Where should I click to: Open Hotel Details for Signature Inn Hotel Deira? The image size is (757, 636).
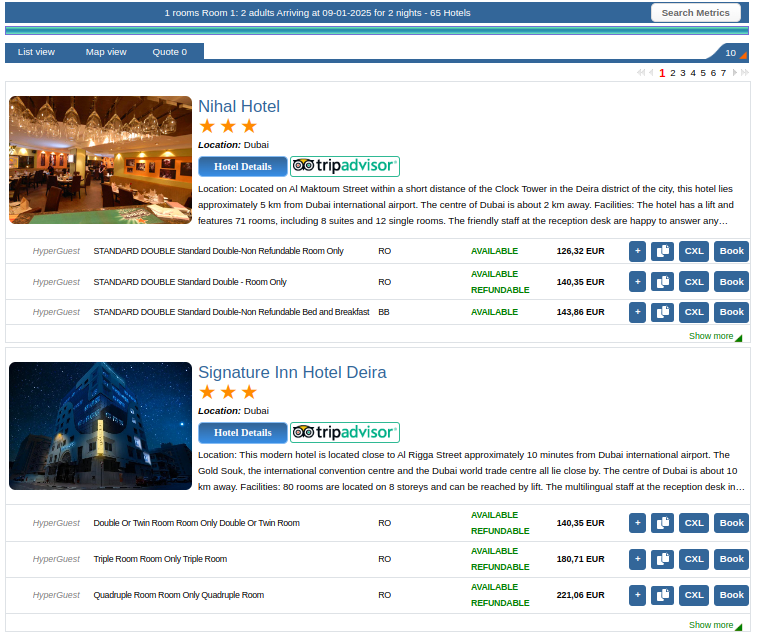243,433
